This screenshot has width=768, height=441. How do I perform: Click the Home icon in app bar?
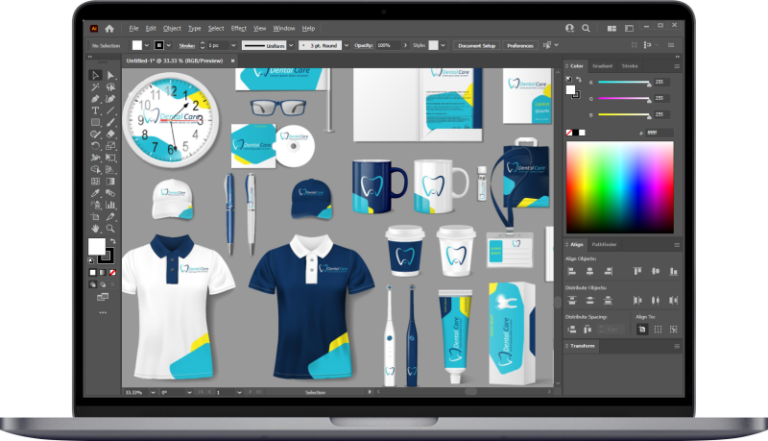click(109, 28)
